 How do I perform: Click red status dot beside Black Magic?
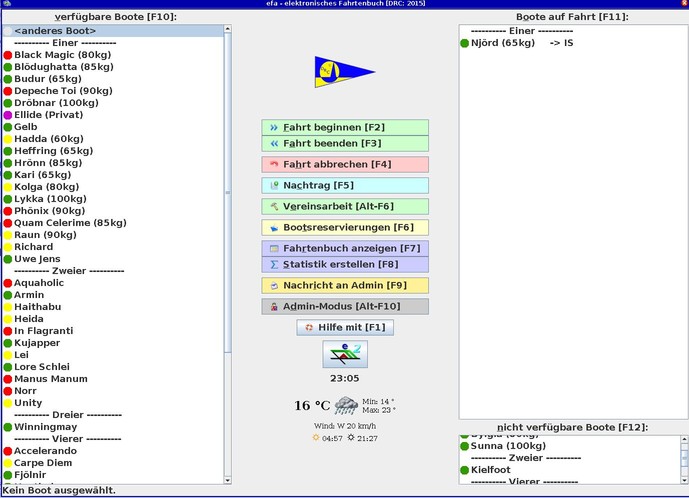pyautogui.click(x=8, y=55)
